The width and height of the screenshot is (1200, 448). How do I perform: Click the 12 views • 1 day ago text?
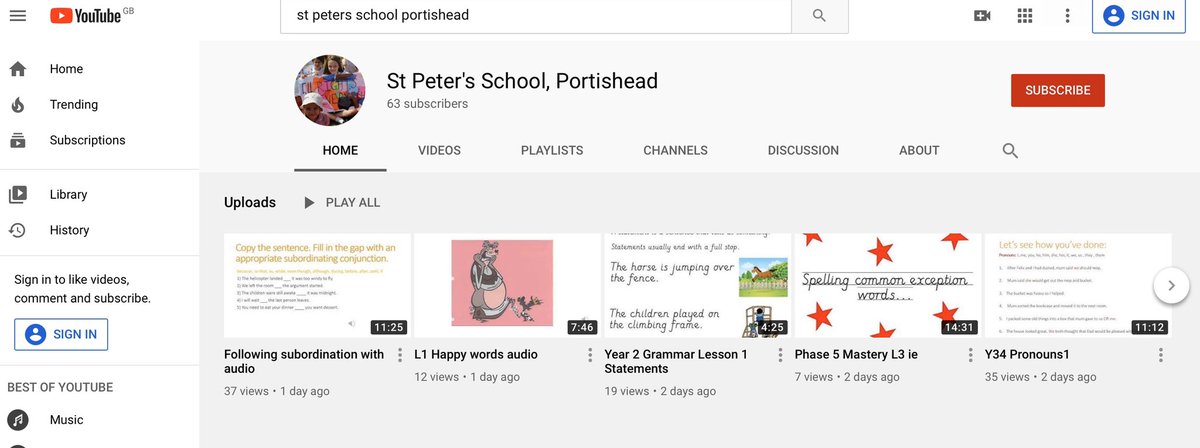467,377
